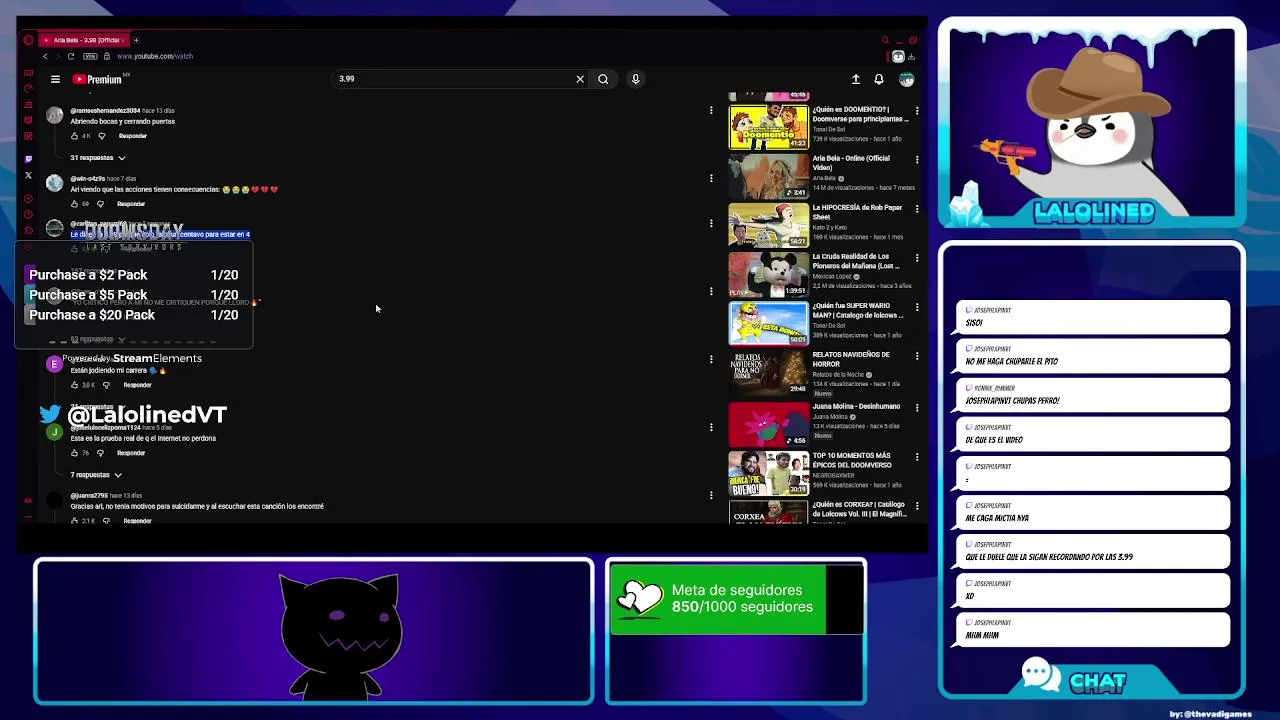The width and height of the screenshot is (1280, 720).
Task: Open the YouTube hamburger guide menu
Action: click(x=55, y=79)
